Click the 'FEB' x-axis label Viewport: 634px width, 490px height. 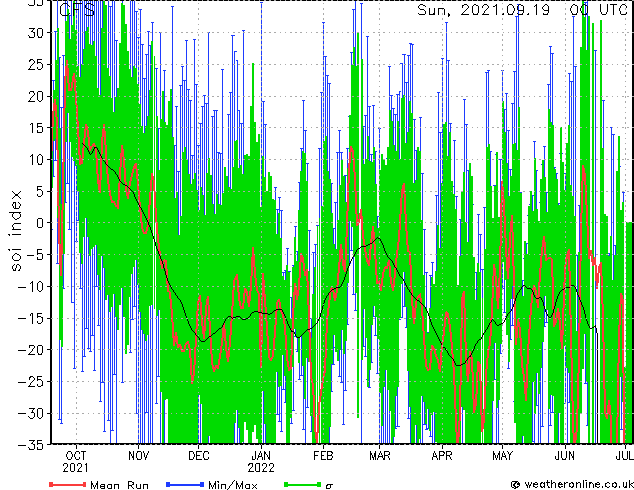pyautogui.click(x=323, y=456)
